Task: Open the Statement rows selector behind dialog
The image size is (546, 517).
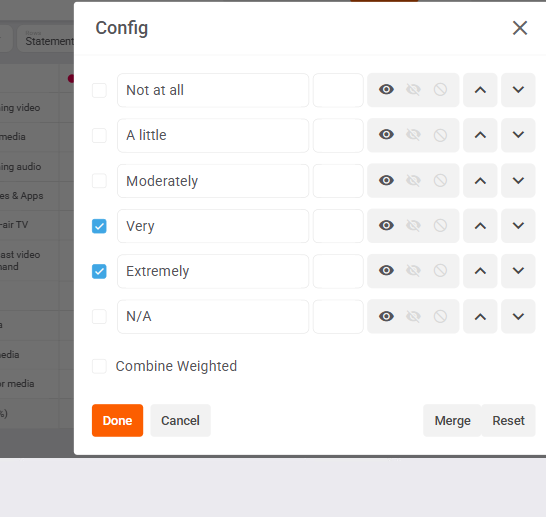Action: tap(46, 39)
